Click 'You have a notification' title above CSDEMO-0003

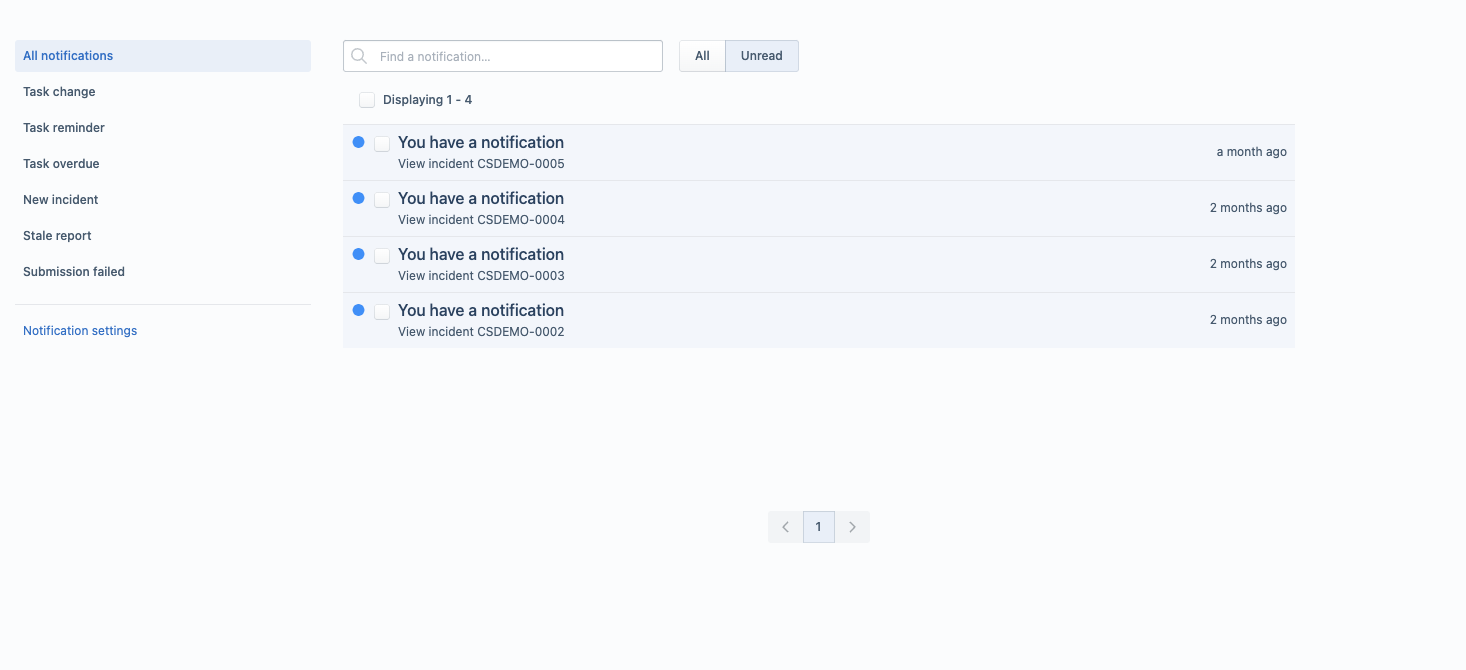pos(481,254)
